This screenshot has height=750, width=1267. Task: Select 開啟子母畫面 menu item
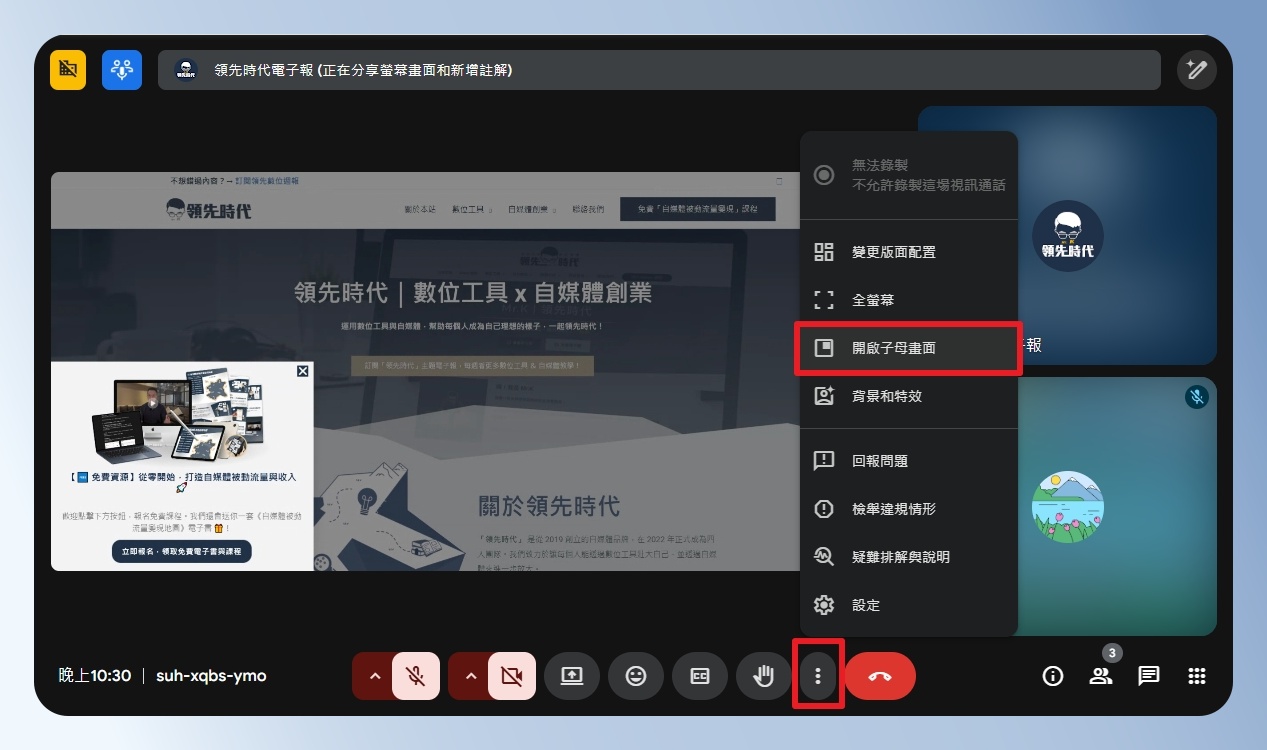click(908, 348)
